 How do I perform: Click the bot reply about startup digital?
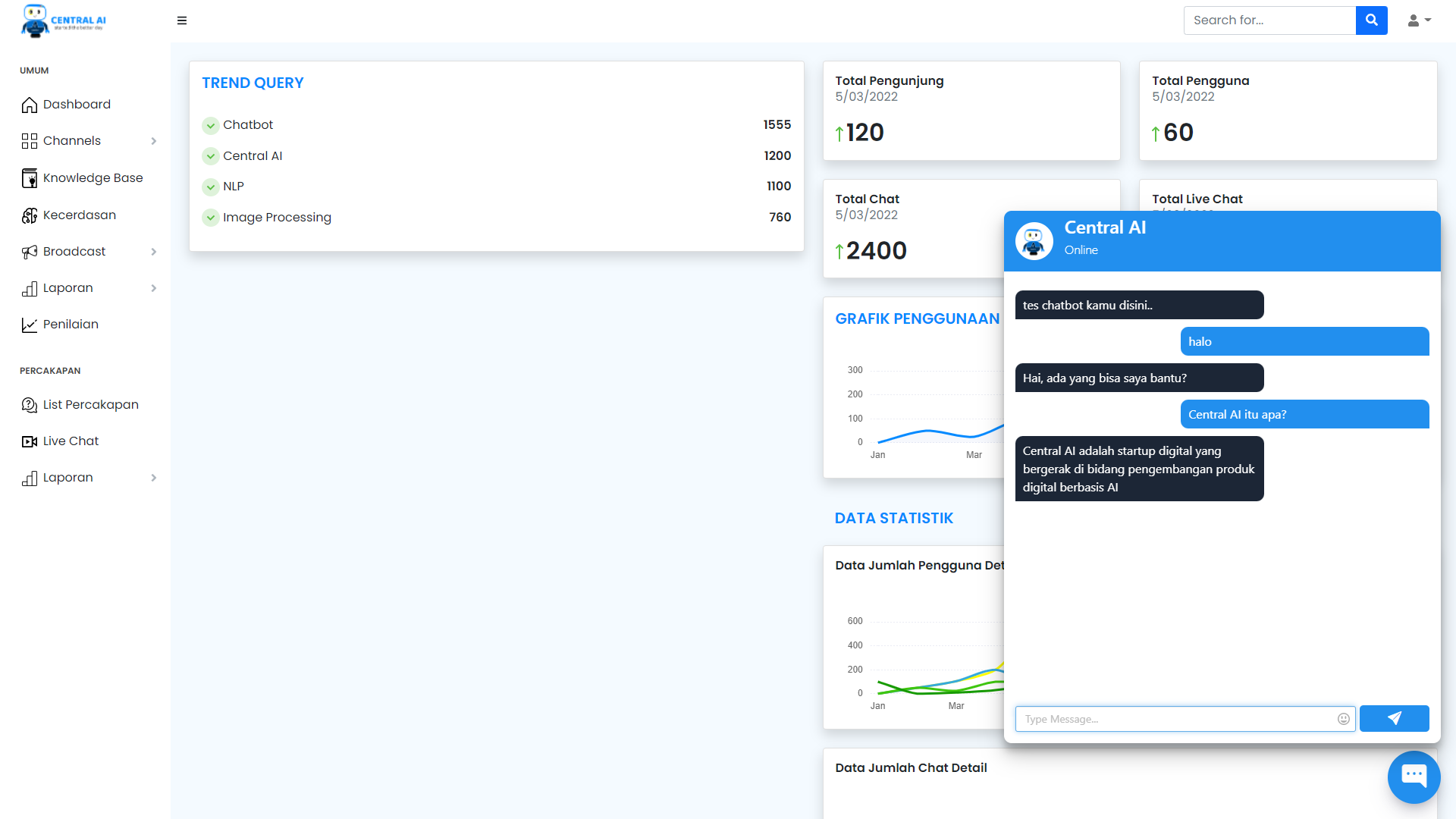click(x=1139, y=469)
